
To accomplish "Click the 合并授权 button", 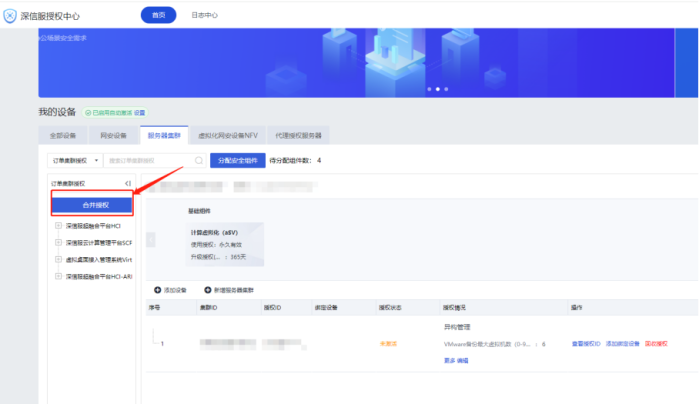I will coord(93,204).
